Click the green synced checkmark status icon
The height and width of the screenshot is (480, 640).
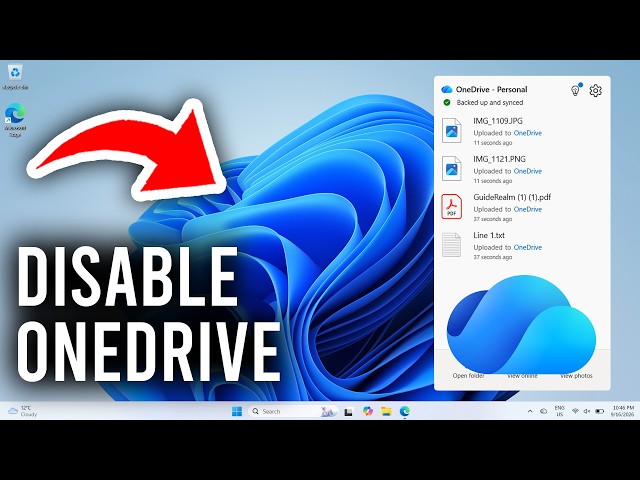[447, 102]
